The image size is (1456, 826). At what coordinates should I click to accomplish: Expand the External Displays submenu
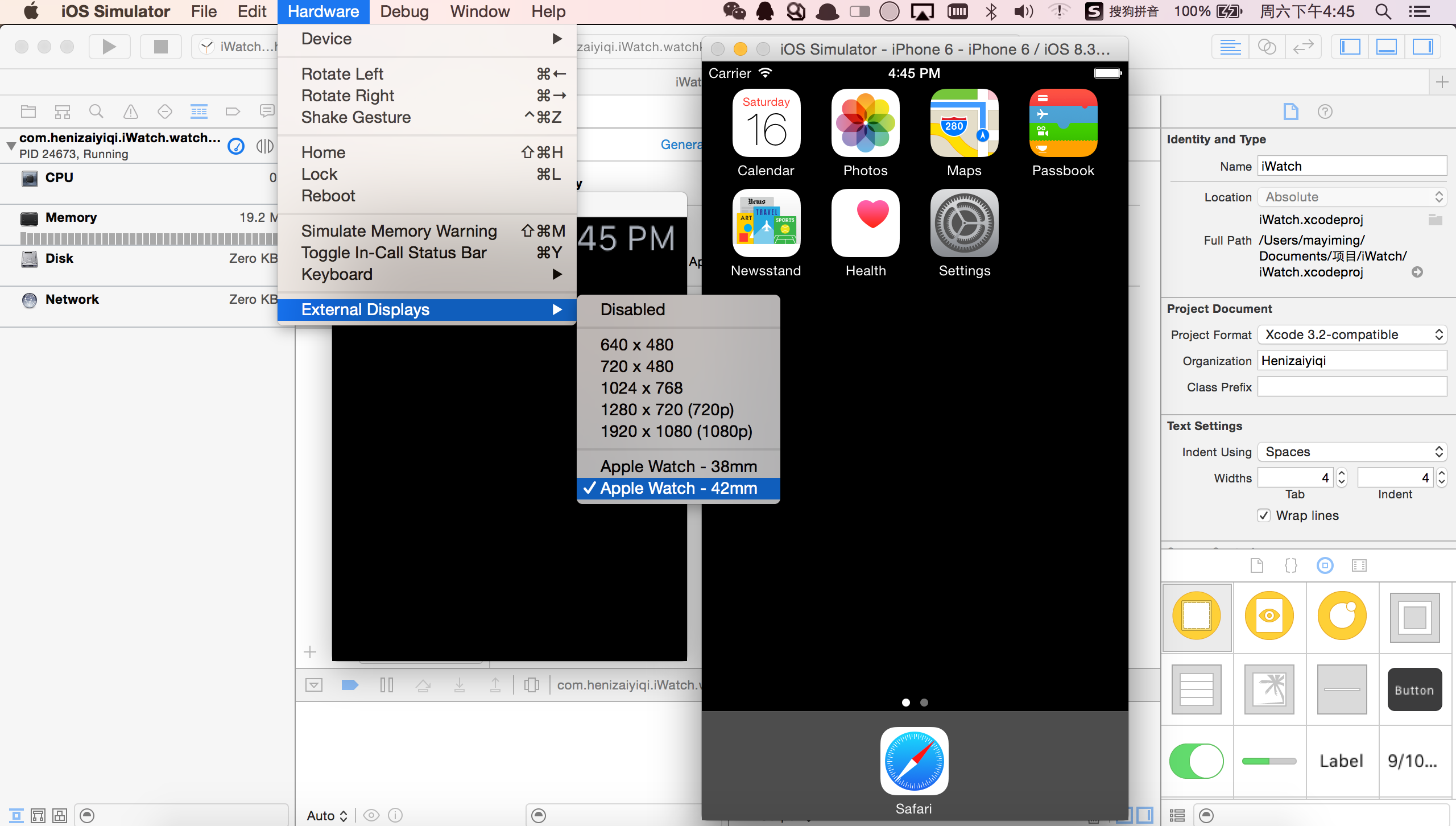[x=427, y=309]
